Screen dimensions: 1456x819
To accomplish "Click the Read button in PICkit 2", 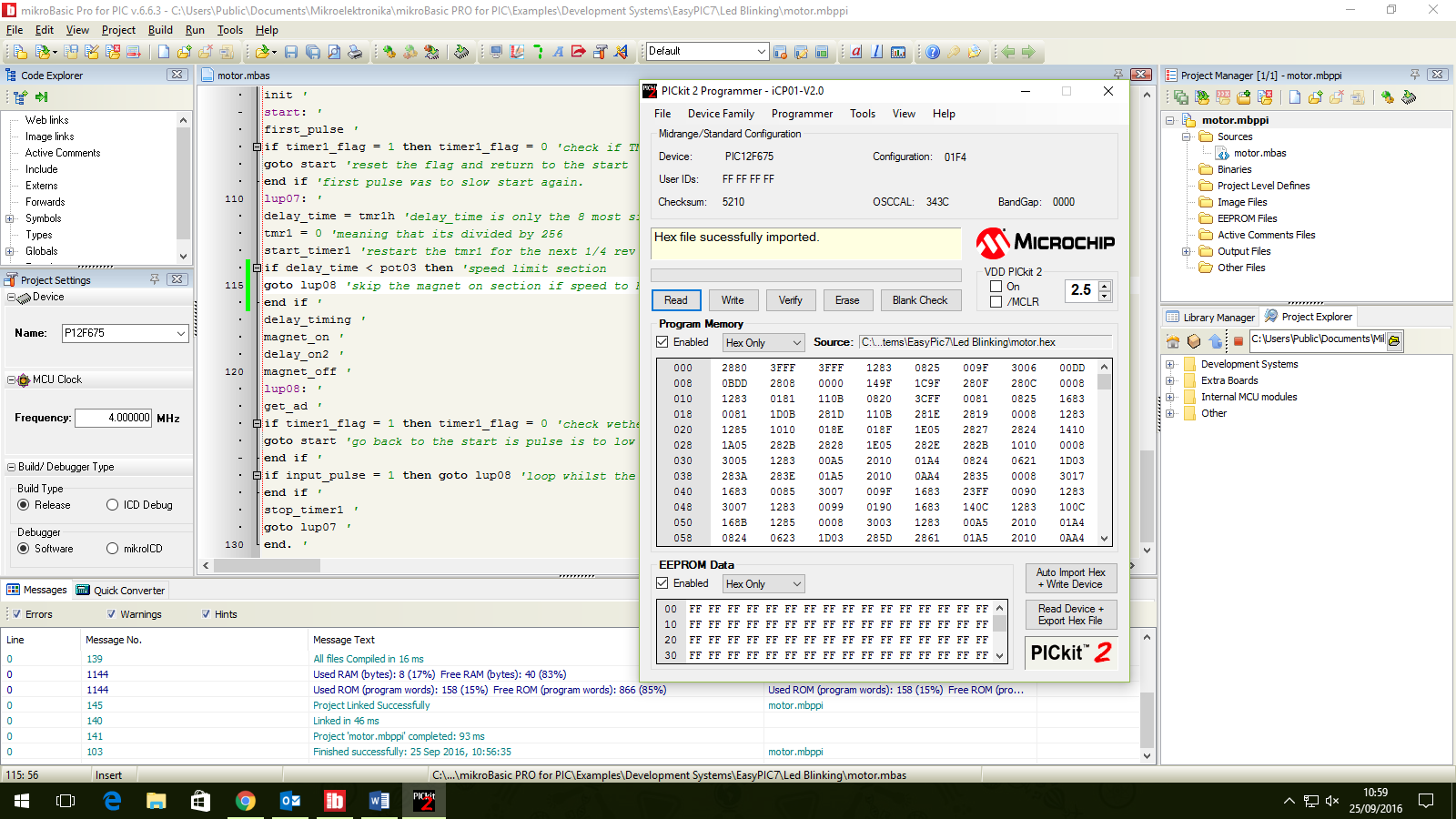I will [x=676, y=300].
